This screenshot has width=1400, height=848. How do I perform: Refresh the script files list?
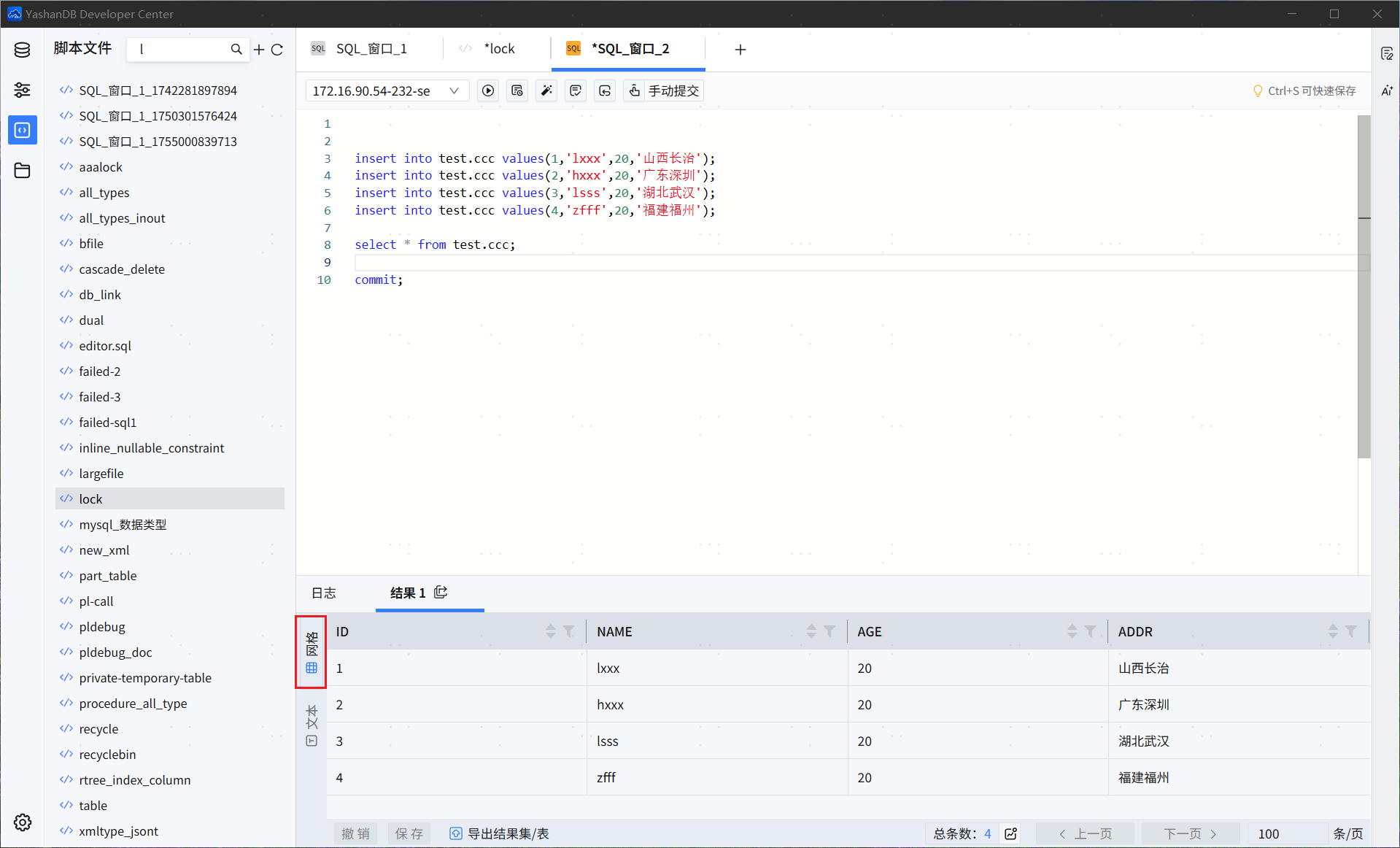pos(277,50)
